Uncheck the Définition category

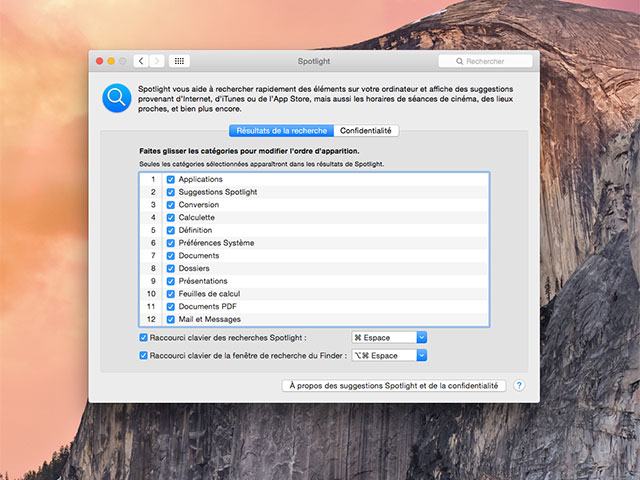pyautogui.click(x=171, y=230)
